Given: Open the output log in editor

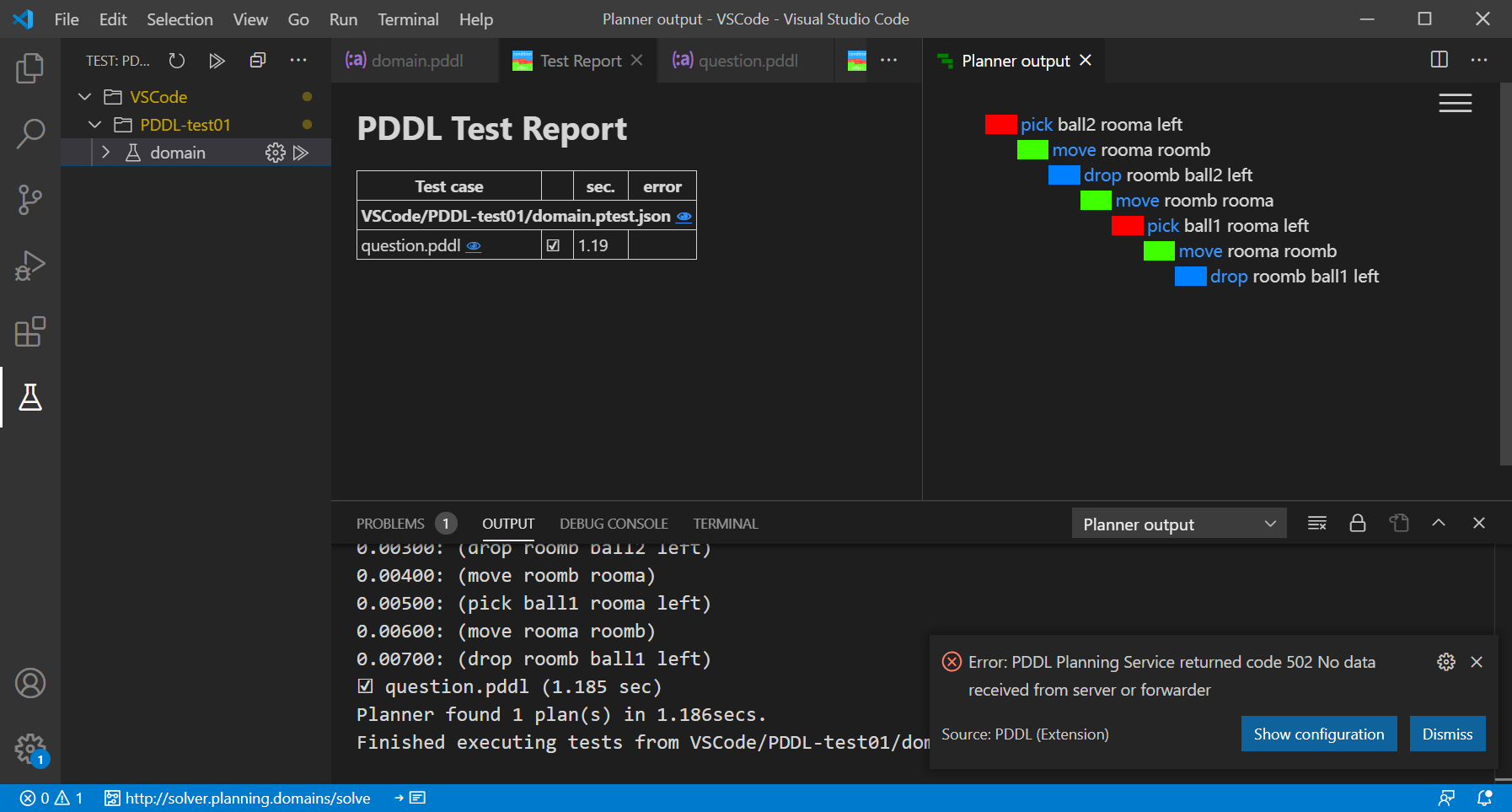Looking at the screenshot, I should tap(1399, 524).
